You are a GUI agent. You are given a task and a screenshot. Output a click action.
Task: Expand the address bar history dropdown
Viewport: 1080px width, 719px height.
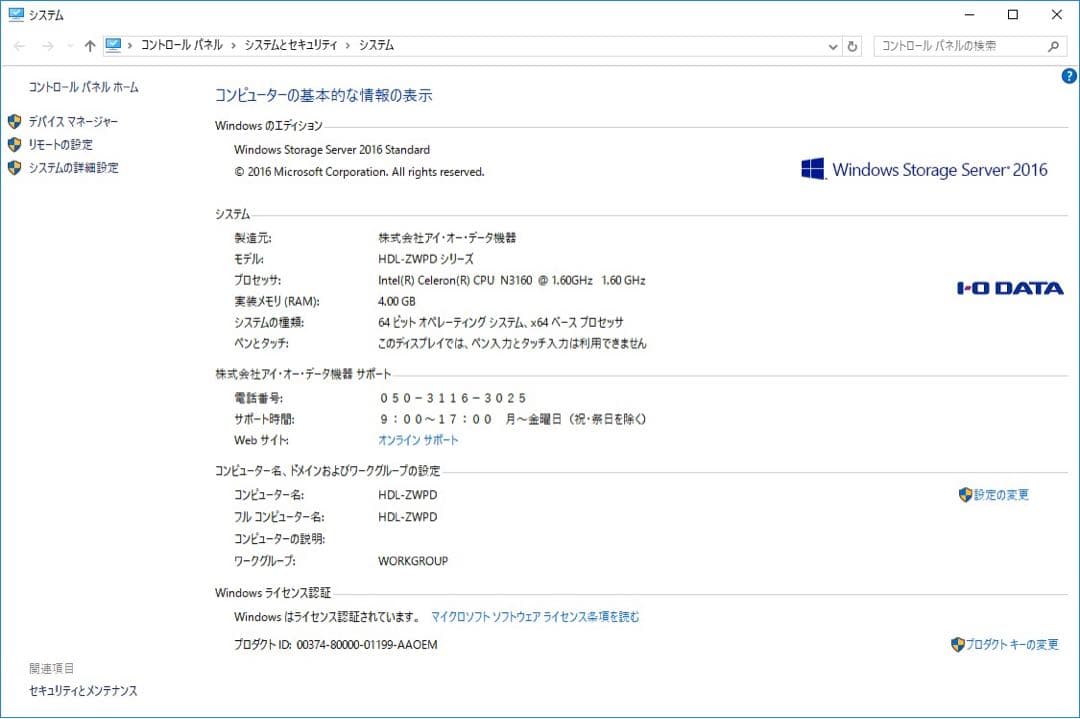pos(833,47)
